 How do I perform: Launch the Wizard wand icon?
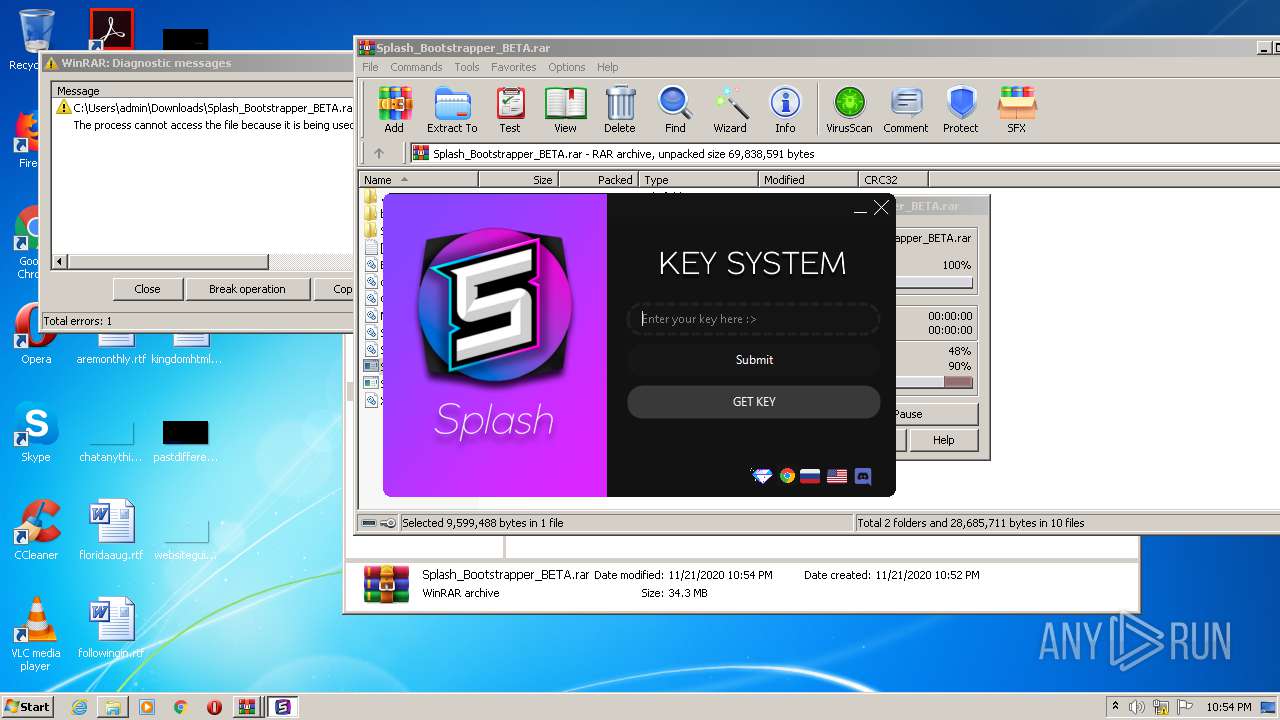click(730, 110)
